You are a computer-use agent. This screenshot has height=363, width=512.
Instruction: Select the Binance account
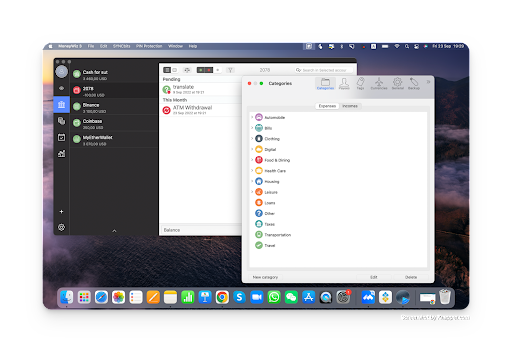(x=114, y=107)
